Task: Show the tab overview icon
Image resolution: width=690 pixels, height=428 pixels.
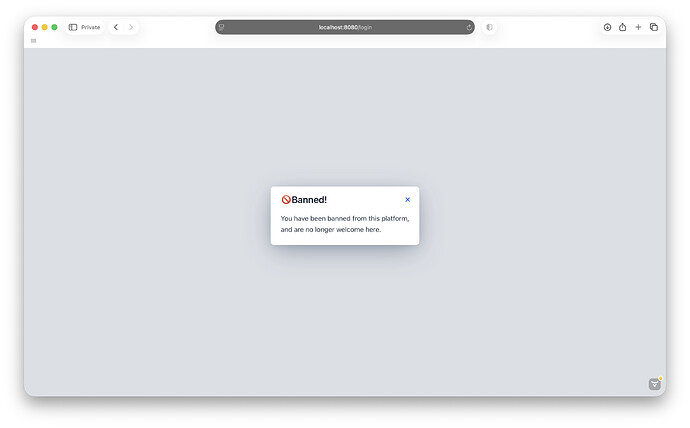Action: (654, 27)
